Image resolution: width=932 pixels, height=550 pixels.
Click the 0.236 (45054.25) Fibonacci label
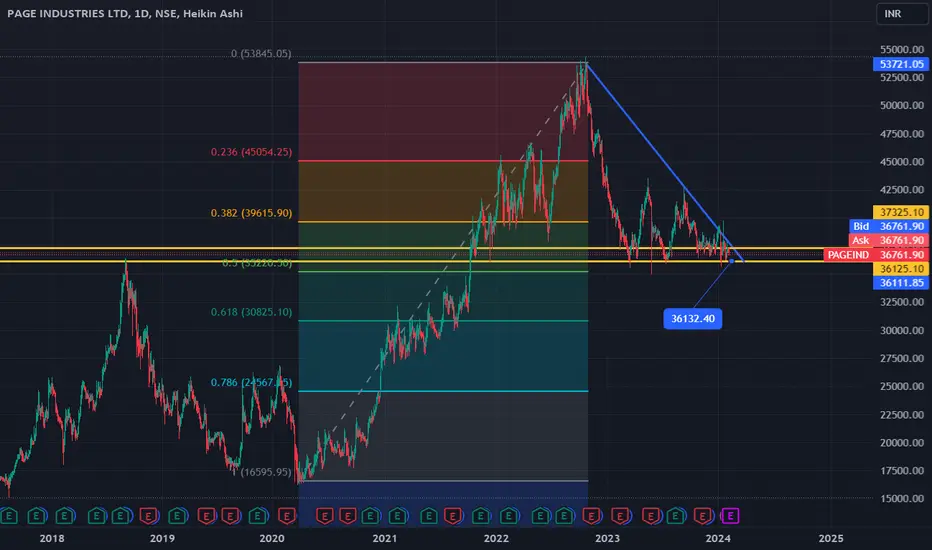click(x=251, y=152)
